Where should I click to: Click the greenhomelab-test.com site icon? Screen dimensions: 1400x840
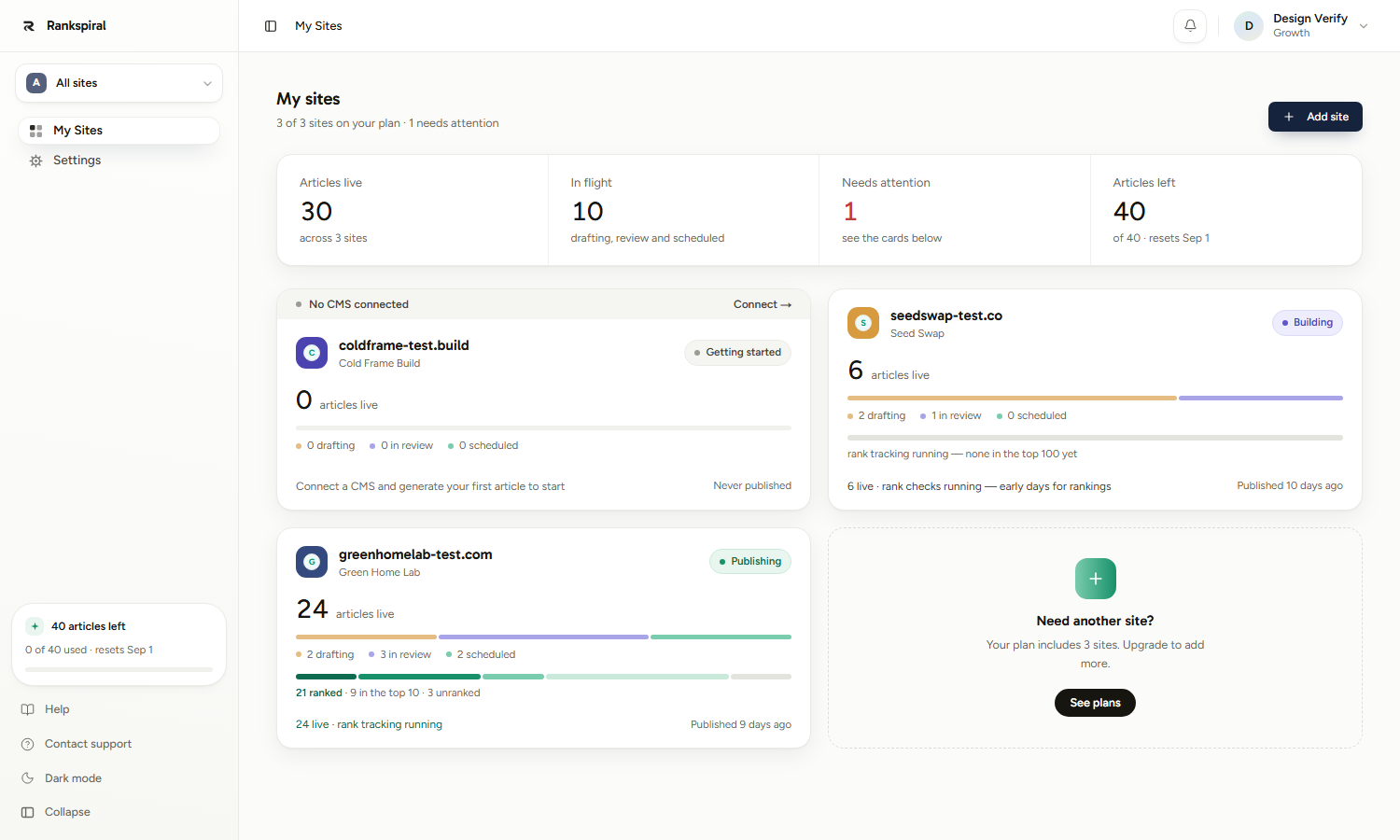click(x=312, y=562)
